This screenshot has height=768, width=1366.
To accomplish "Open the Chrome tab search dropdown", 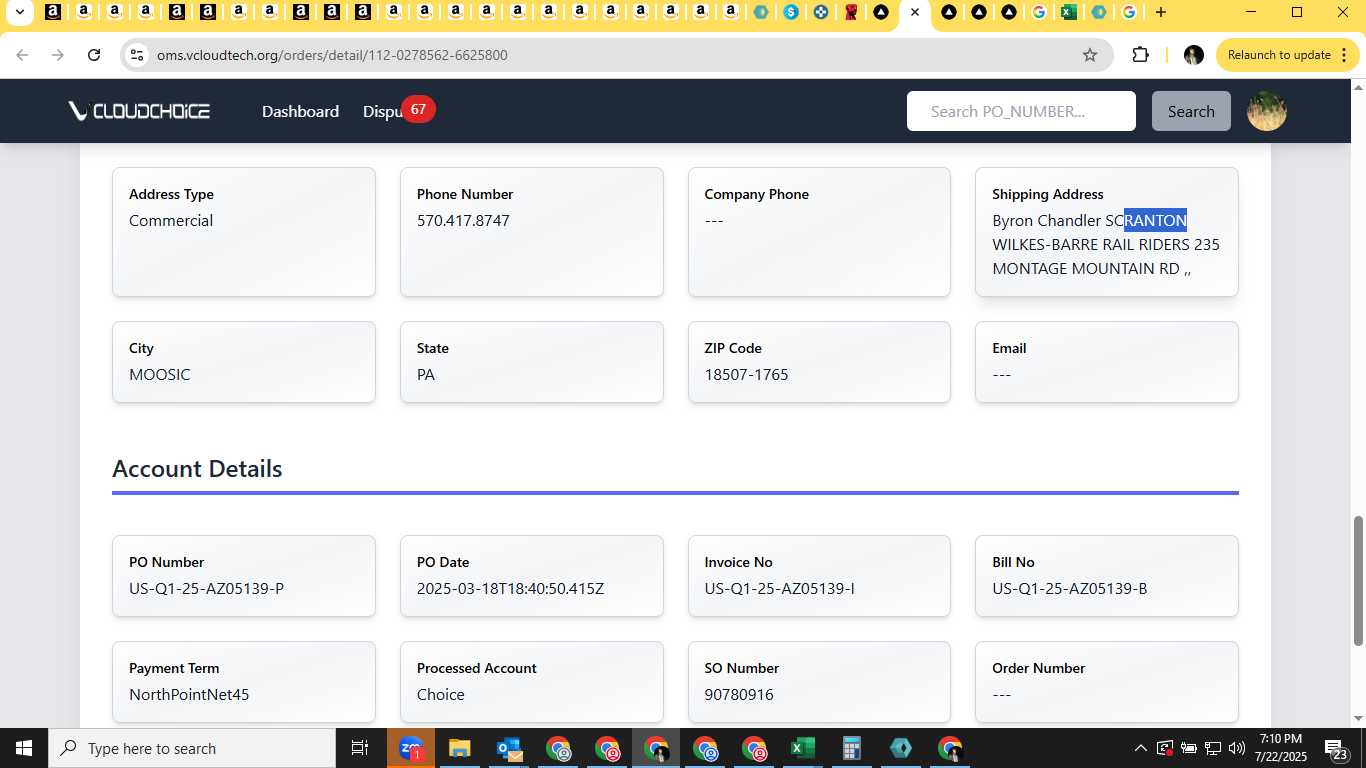I will pyautogui.click(x=18, y=12).
